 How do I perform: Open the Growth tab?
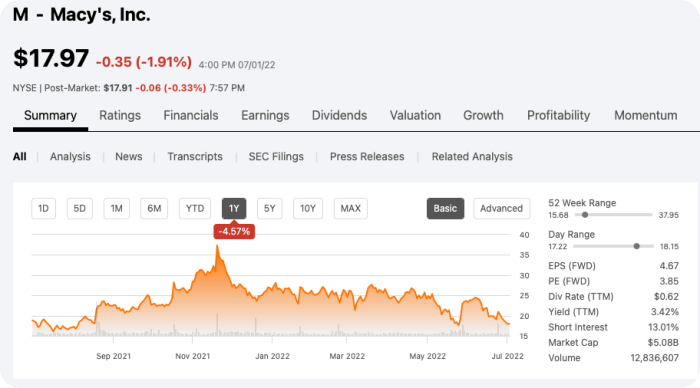pos(483,116)
